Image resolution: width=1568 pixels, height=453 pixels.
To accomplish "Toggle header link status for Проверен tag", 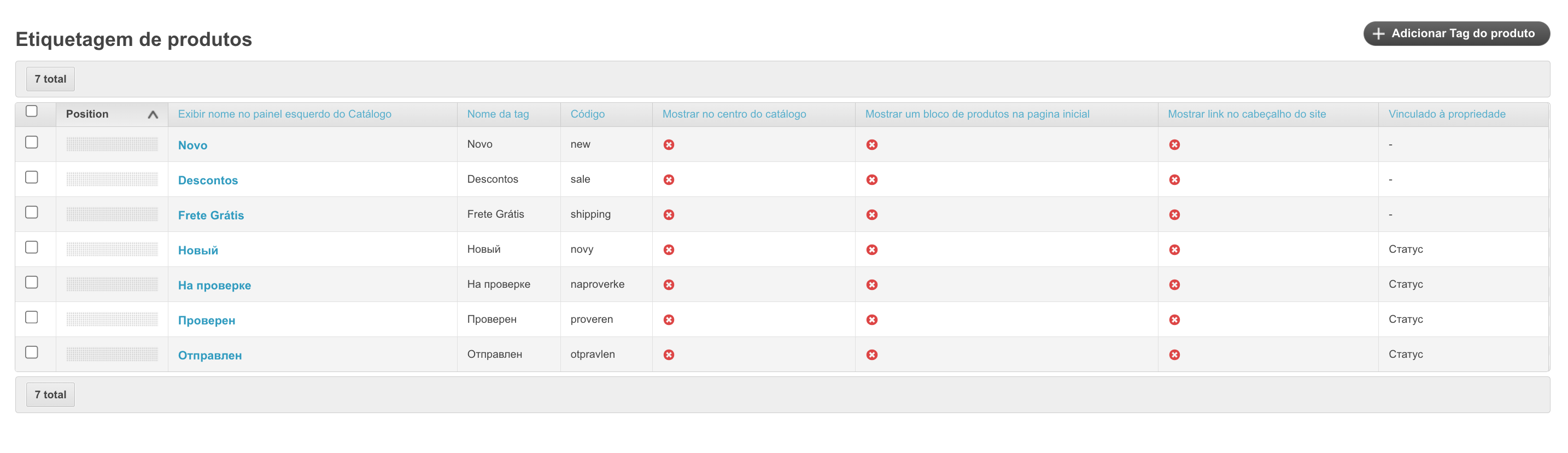I will pyautogui.click(x=1174, y=320).
